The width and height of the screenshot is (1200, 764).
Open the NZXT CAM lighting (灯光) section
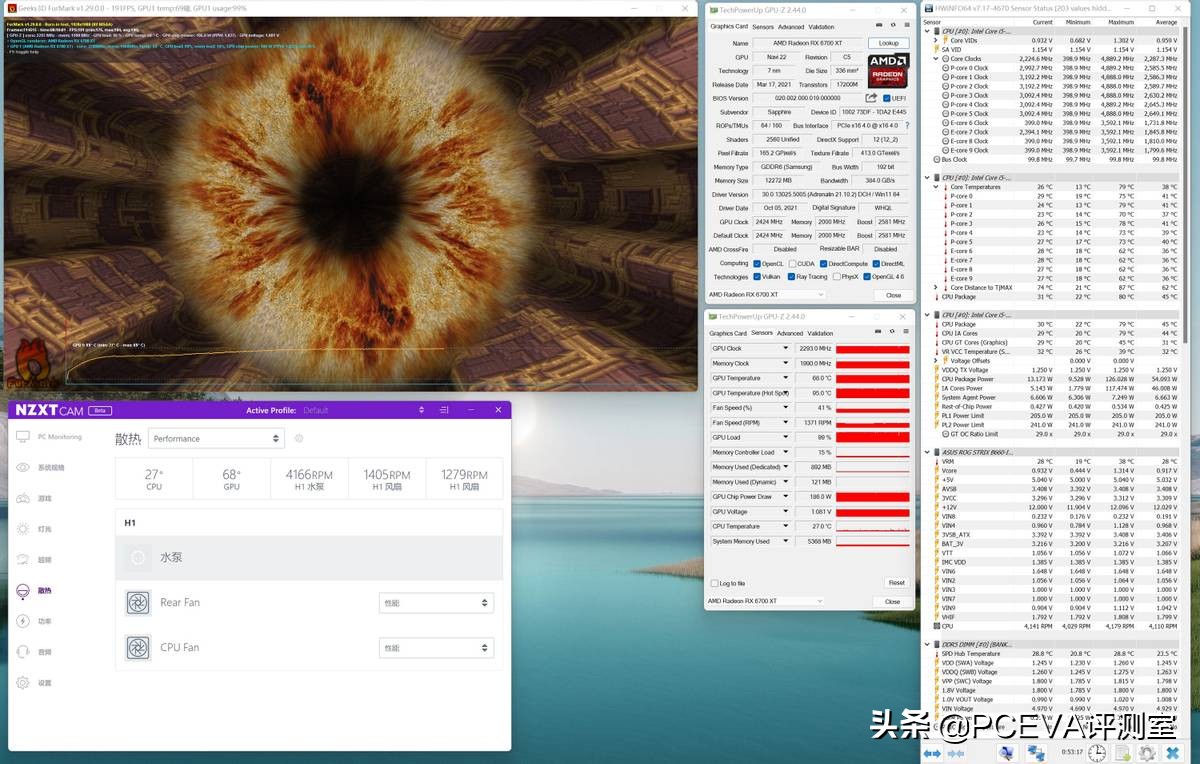point(22,529)
